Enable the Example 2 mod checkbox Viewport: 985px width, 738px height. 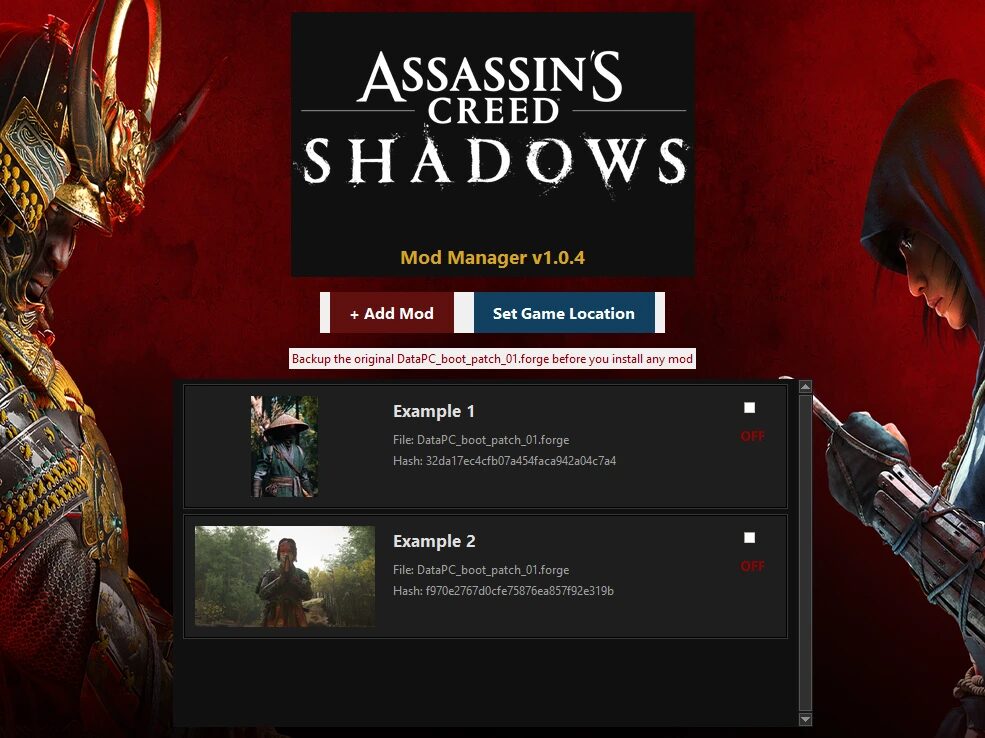(x=749, y=538)
